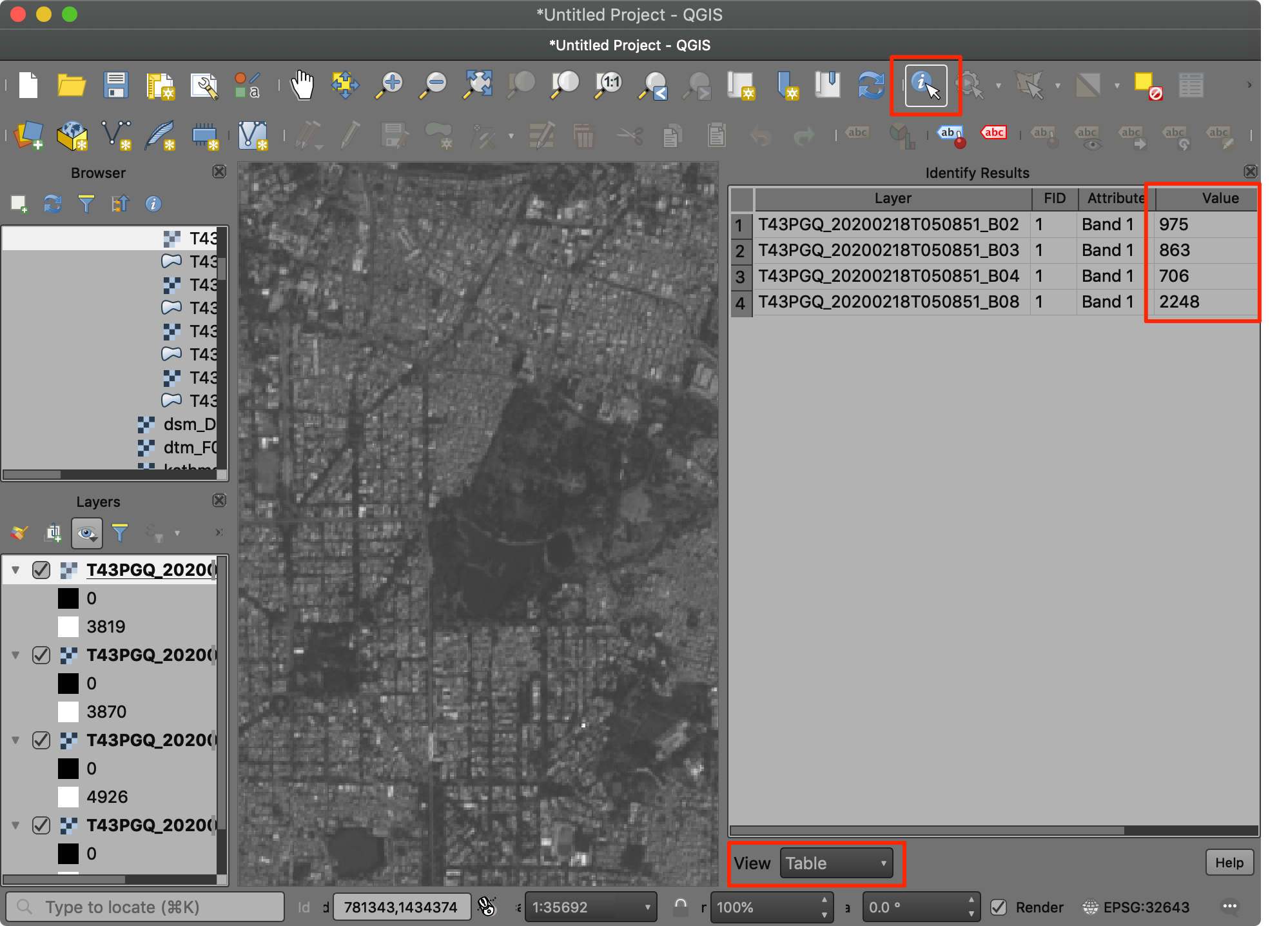Open the Filter Legend funnel in Layers panel
Image resolution: width=1288 pixels, height=926 pixels.
click(120, 533)
